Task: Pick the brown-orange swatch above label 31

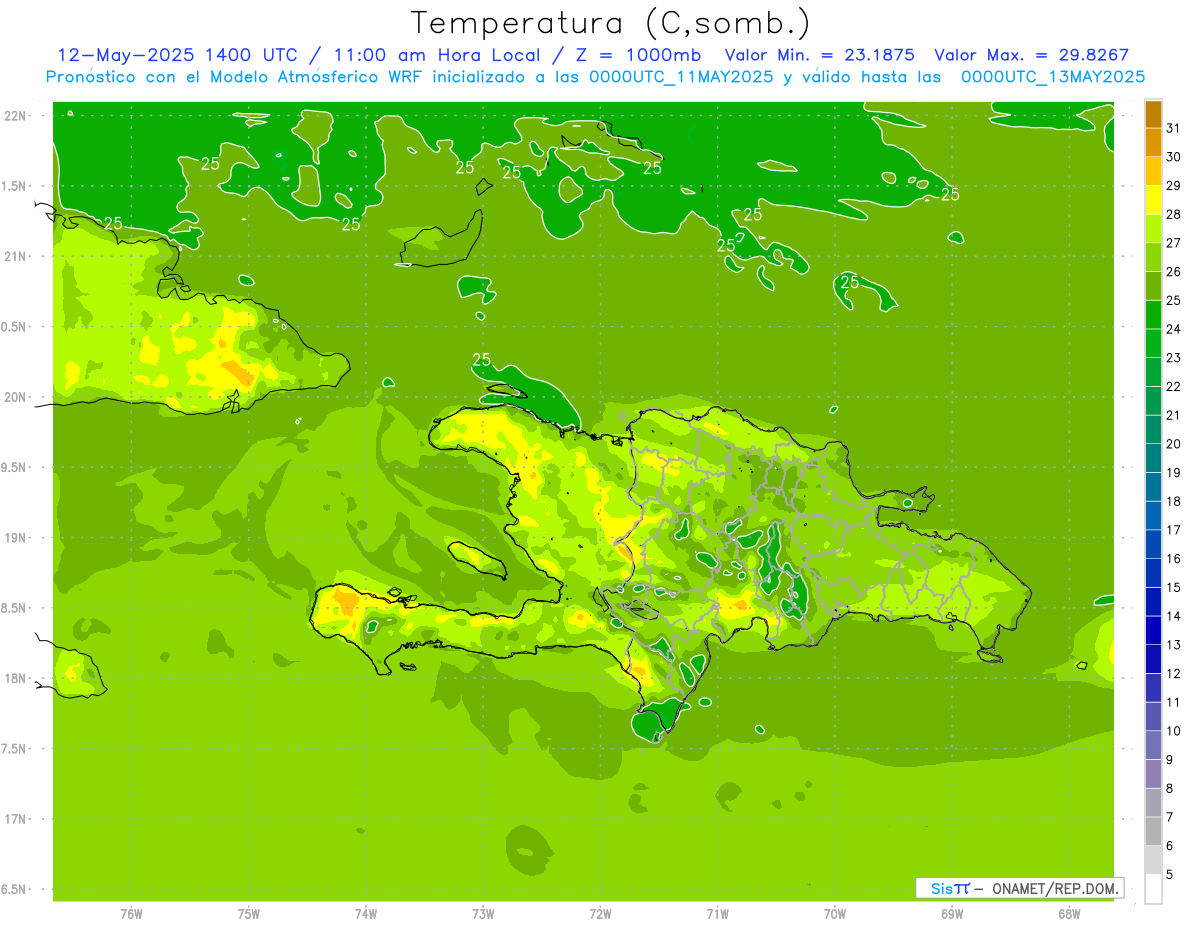Action: 1153,114
